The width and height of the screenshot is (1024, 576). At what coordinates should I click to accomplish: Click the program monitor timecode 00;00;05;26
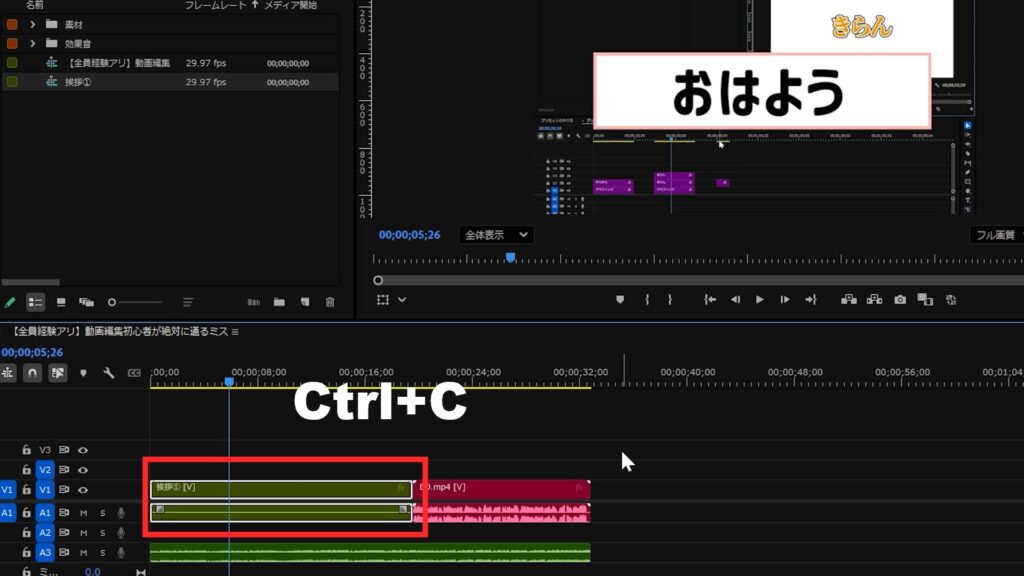[x=409, y=235]
